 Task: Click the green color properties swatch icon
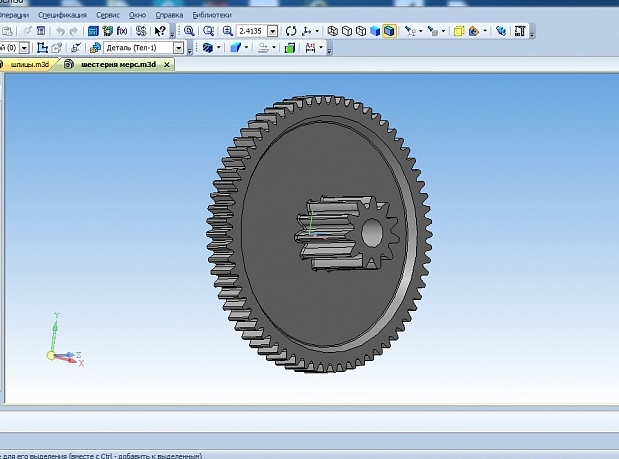[x=289, y=47]
